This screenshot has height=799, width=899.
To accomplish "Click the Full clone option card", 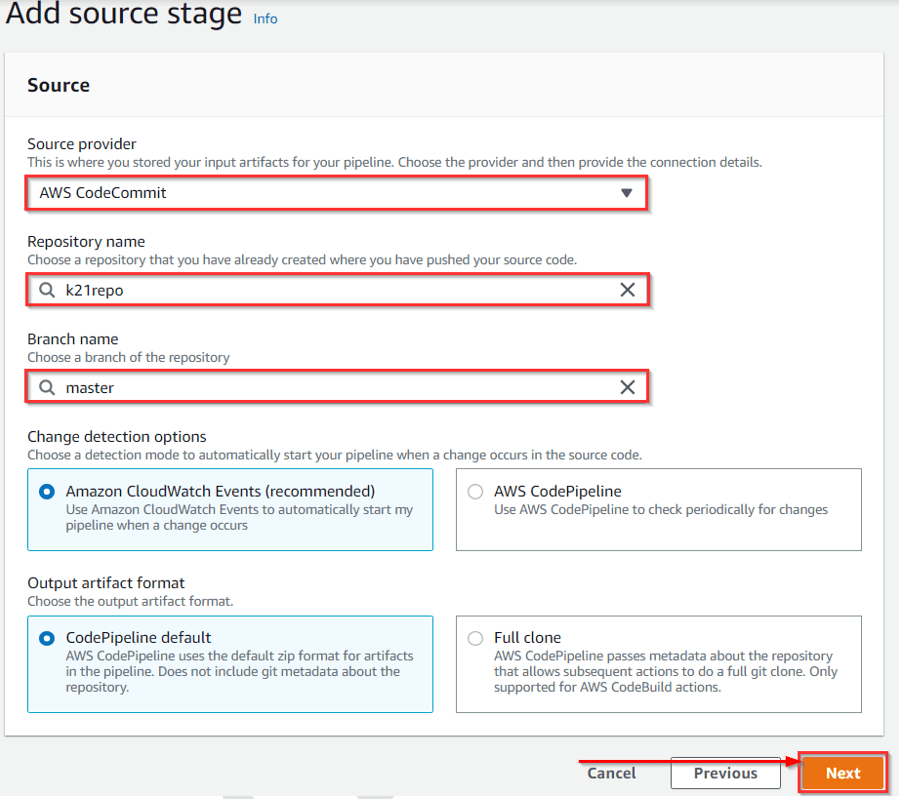I will pyautogui.click(x=658, y=664).
